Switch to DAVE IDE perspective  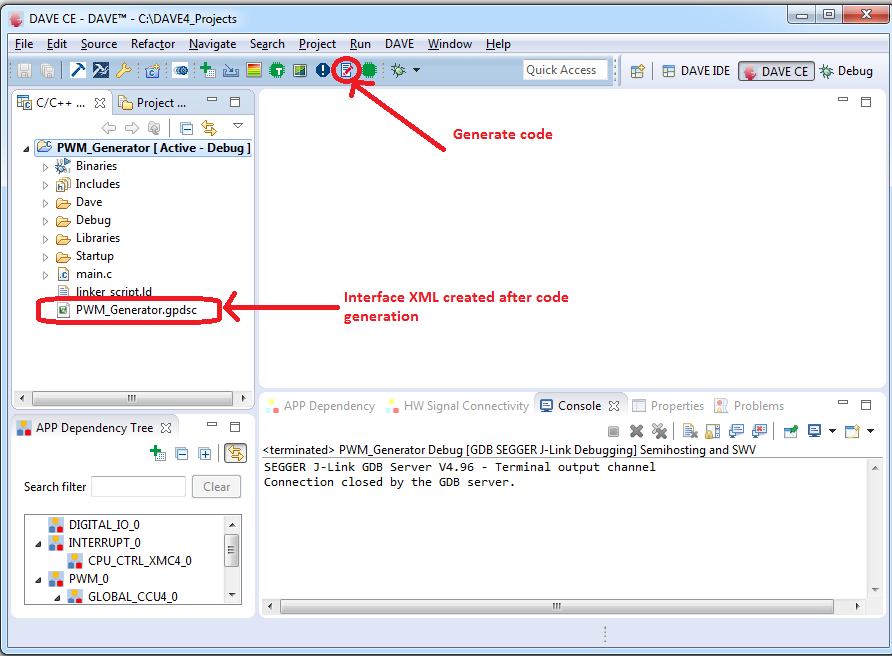click(696, 71)
